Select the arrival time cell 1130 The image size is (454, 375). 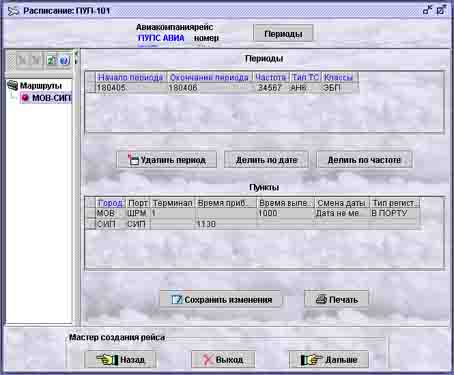(226, 224)
